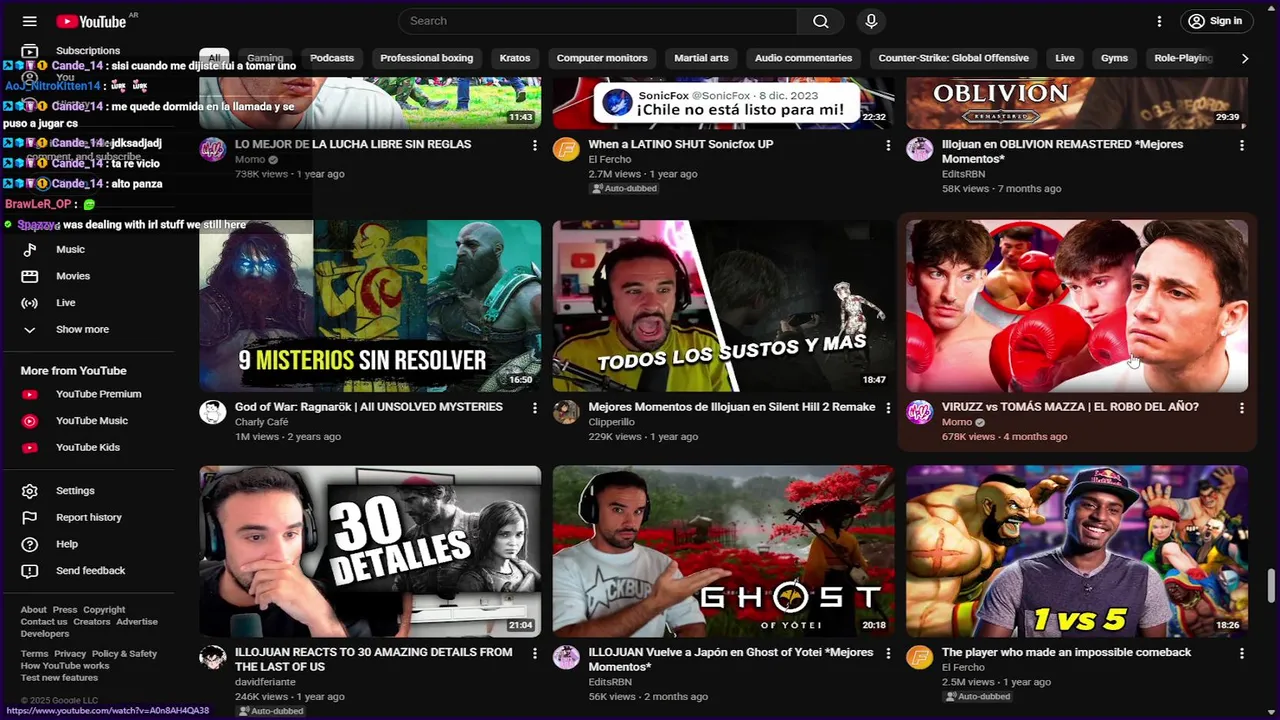Open the boxing gloves VIRUZZ thumbnail
Viewport: 1280px width, 720px height.
tap(1077, 306)
